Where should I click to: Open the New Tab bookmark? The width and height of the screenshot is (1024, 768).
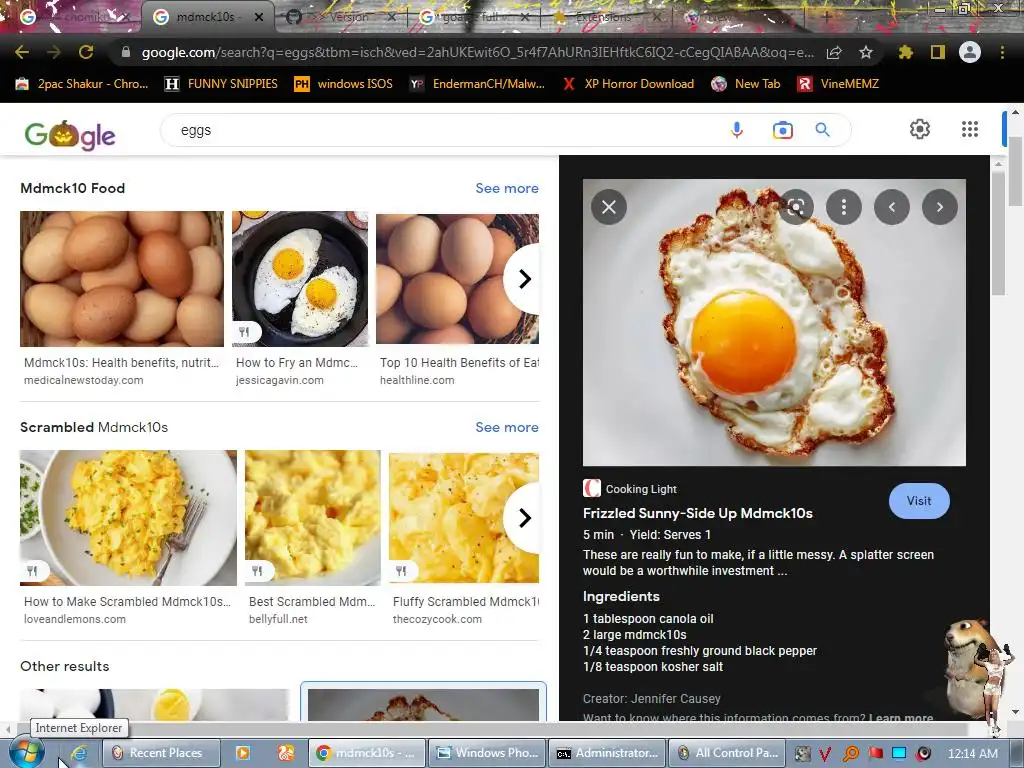[746, 84]
